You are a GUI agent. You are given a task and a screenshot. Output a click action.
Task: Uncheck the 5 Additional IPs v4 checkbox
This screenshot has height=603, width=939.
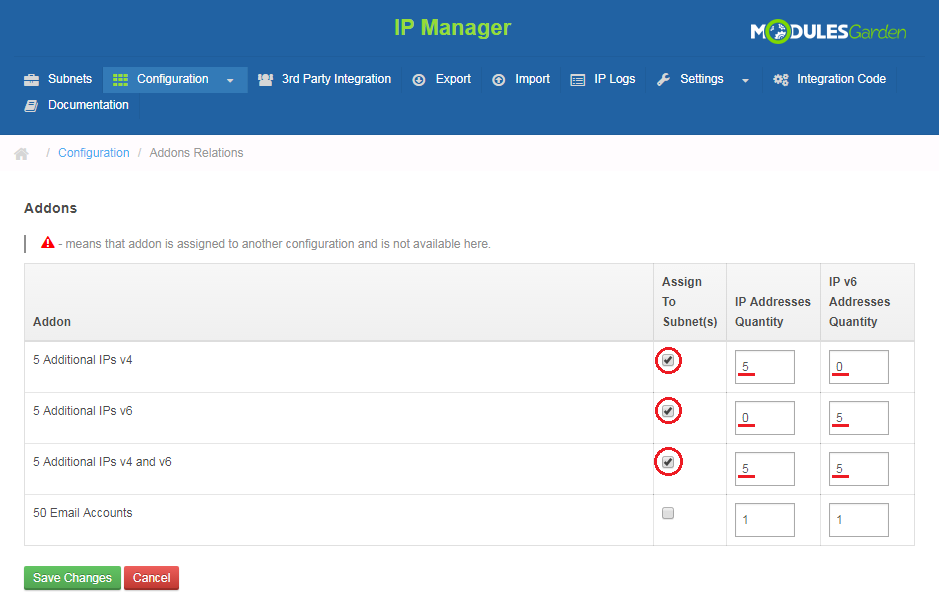coord(668,360)
